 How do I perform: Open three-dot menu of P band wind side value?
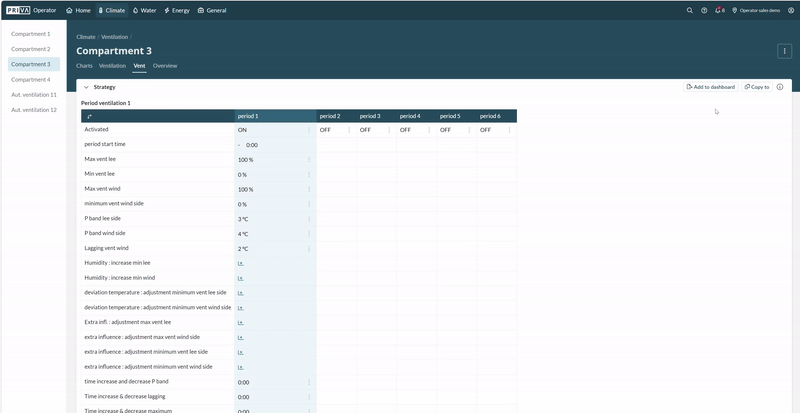[x=309, y=234]
